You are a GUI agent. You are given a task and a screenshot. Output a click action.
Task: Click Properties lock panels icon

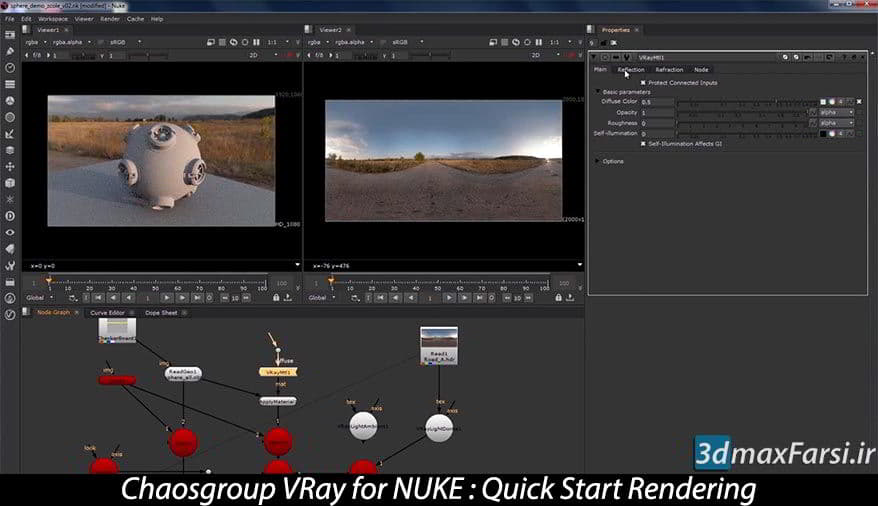tap(603, 43)
